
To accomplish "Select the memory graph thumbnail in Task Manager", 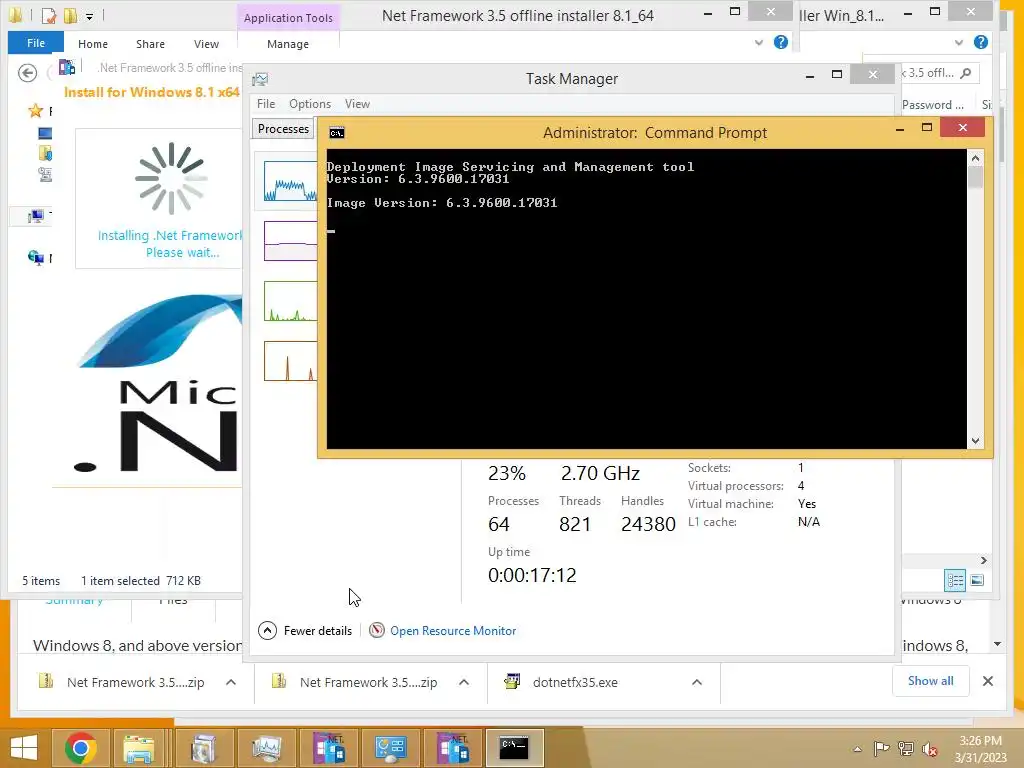I will [x=291, y=241].
